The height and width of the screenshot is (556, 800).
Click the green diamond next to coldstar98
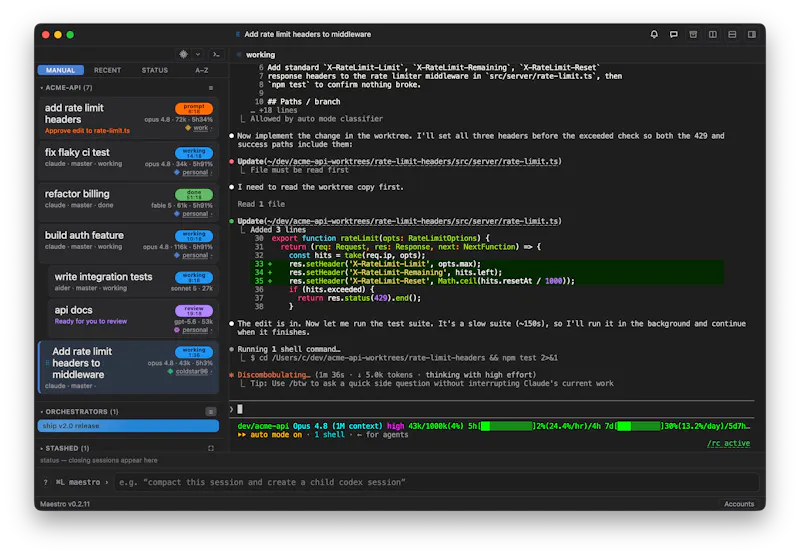coord(170,371)
